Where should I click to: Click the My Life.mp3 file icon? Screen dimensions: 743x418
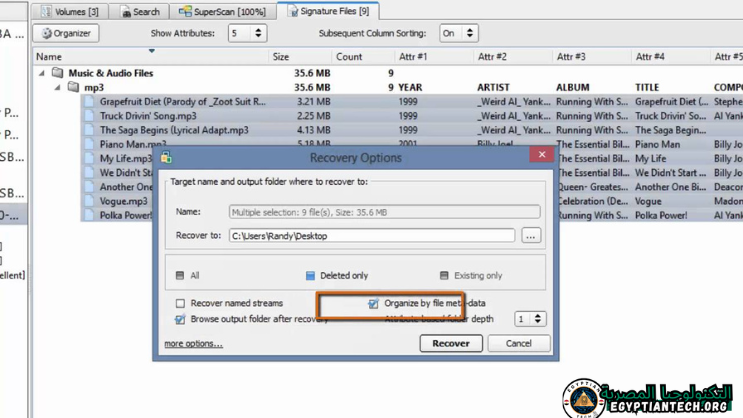tap(89, 158)
